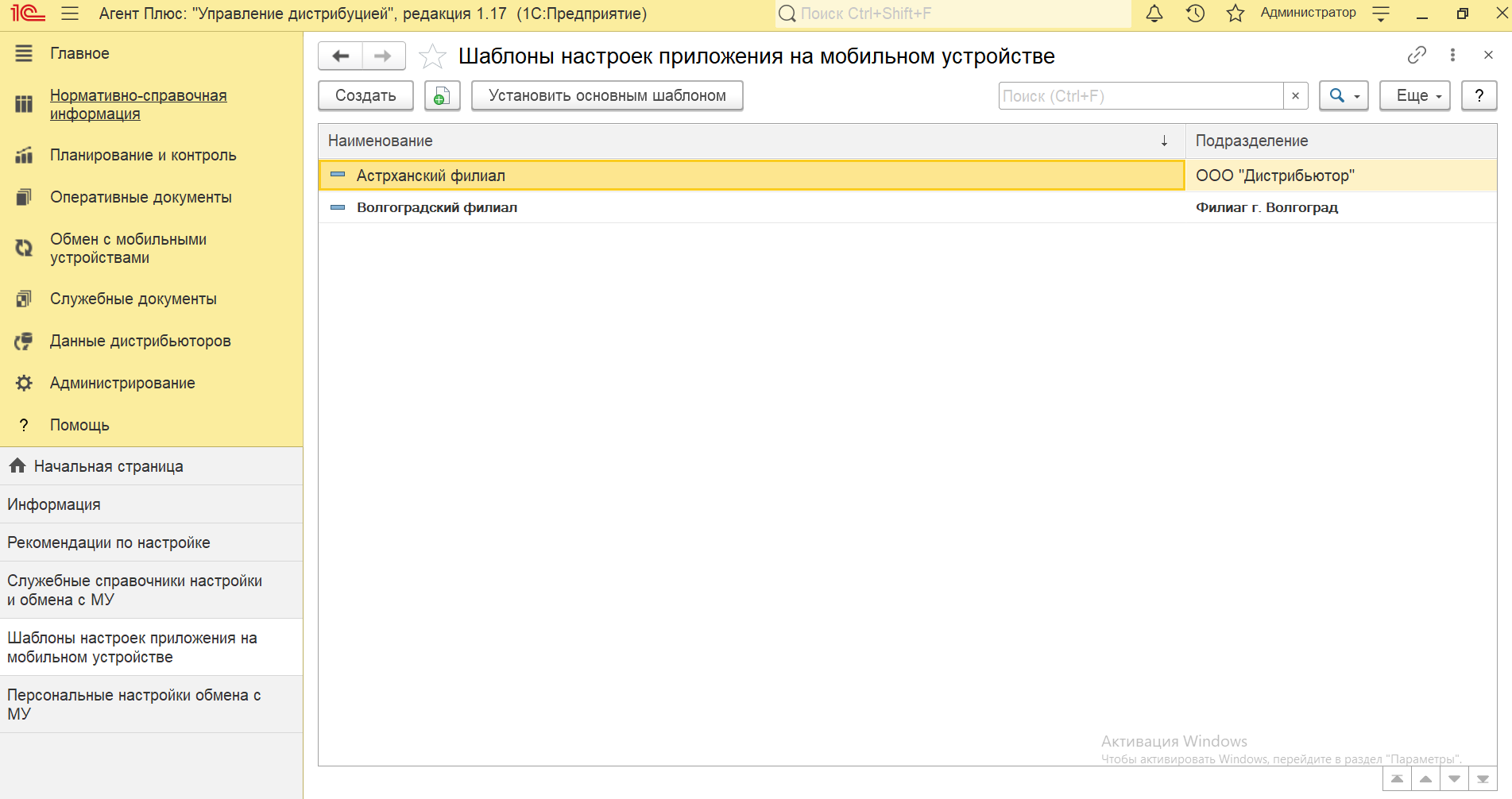Select the Волгоградский филиал row

(x=437, y=207)
